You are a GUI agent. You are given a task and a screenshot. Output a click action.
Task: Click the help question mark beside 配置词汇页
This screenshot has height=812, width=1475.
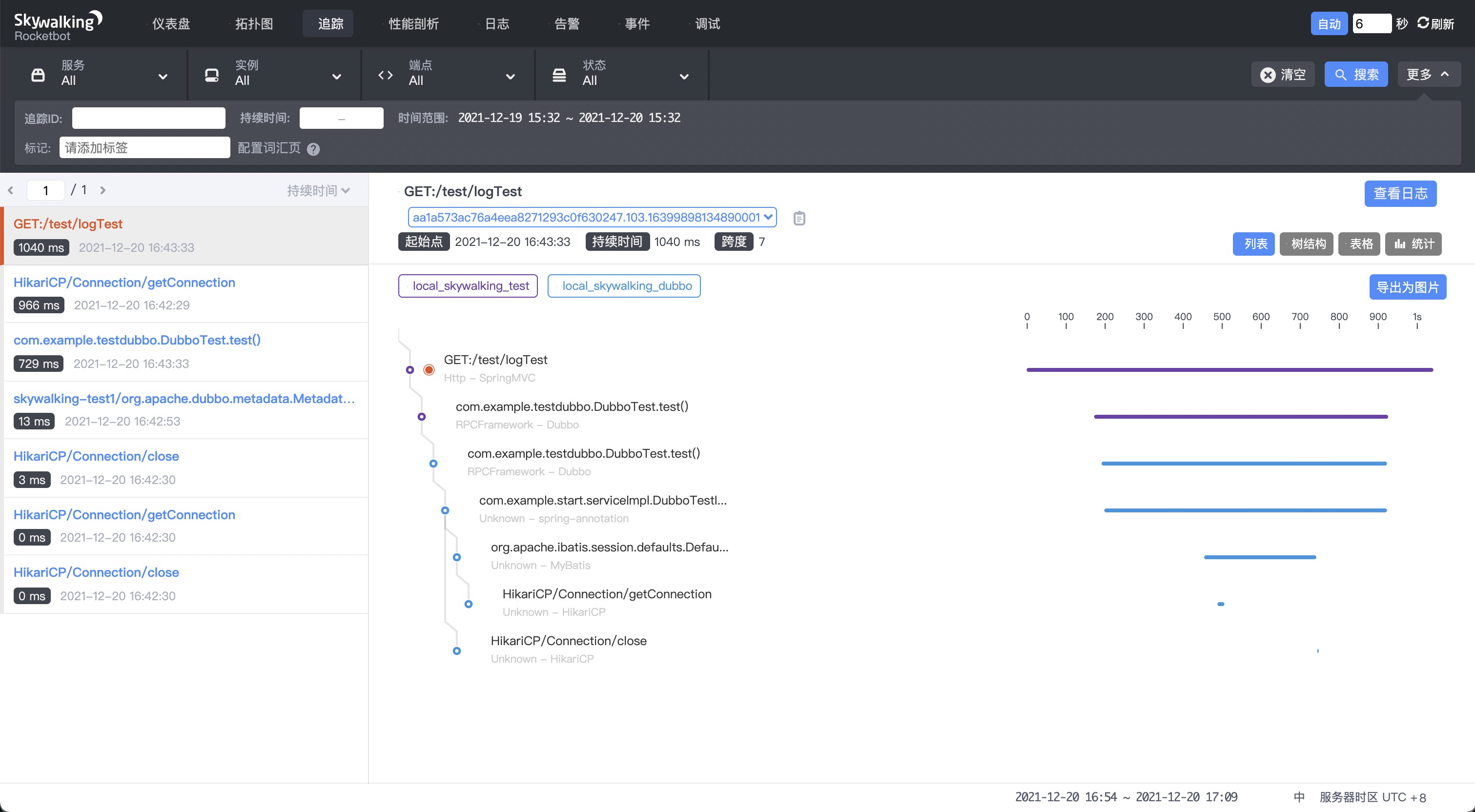coord(313,149)
